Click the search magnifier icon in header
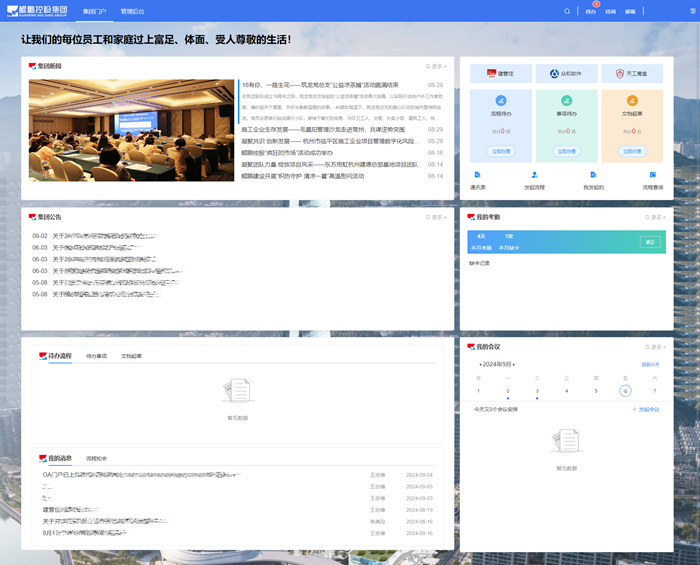This screenshot has height=565, width=700. click(x=568, y=11)
